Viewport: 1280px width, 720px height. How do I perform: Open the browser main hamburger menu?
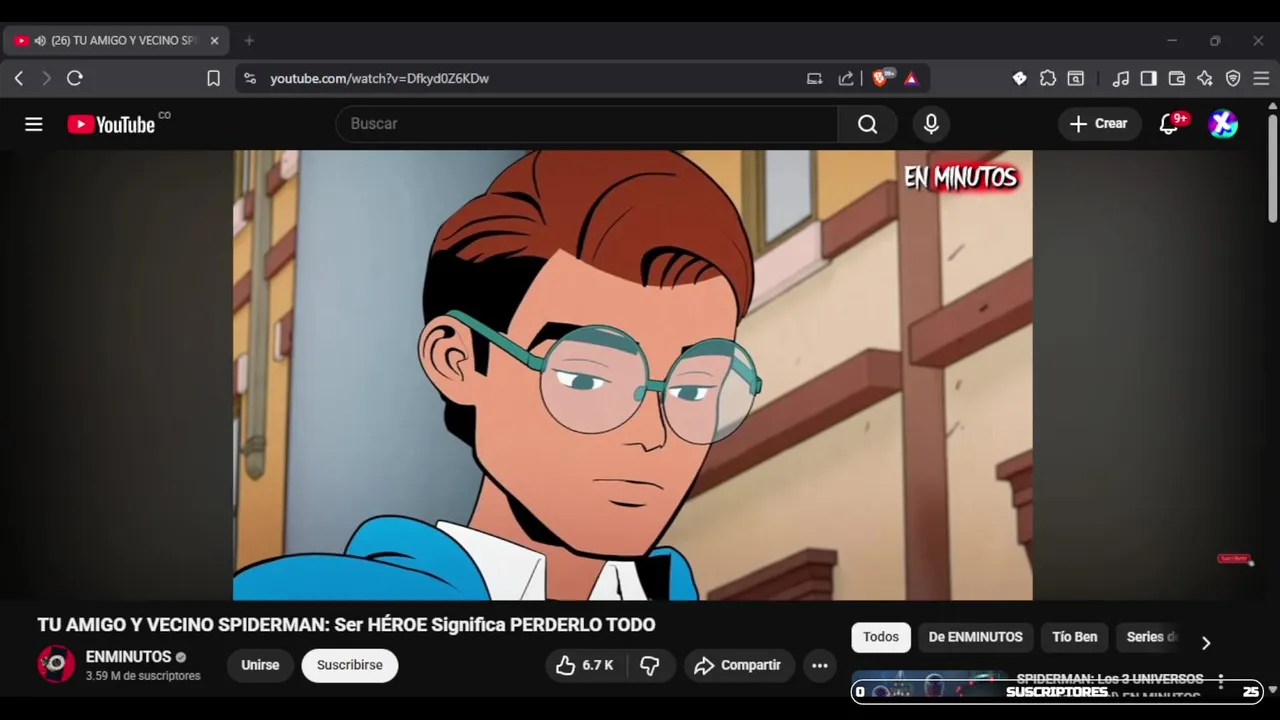[1261, 78]
